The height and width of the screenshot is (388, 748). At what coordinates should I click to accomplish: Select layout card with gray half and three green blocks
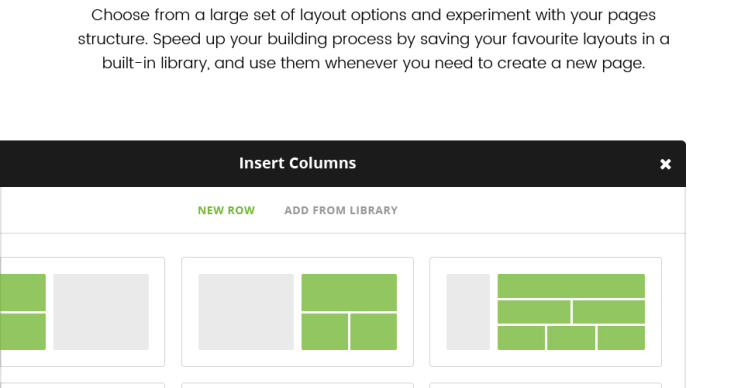point(297,312)
